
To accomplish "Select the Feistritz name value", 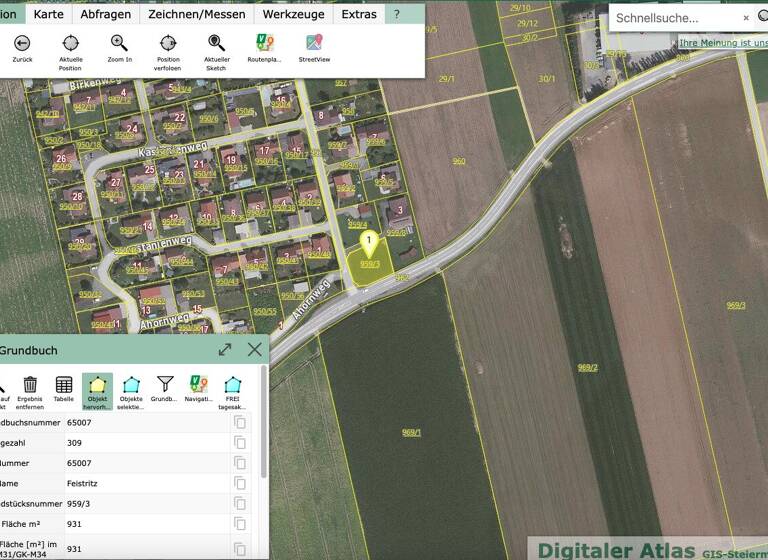I will point(82,484).
